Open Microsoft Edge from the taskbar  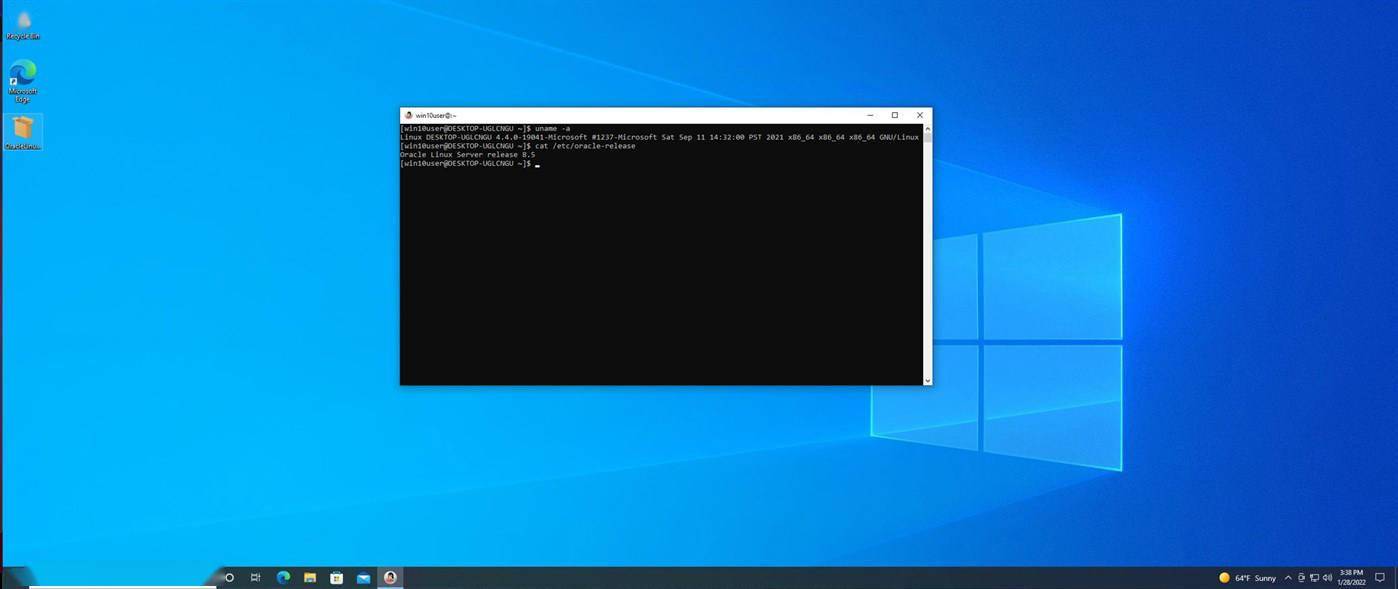(x=283, y=577)
